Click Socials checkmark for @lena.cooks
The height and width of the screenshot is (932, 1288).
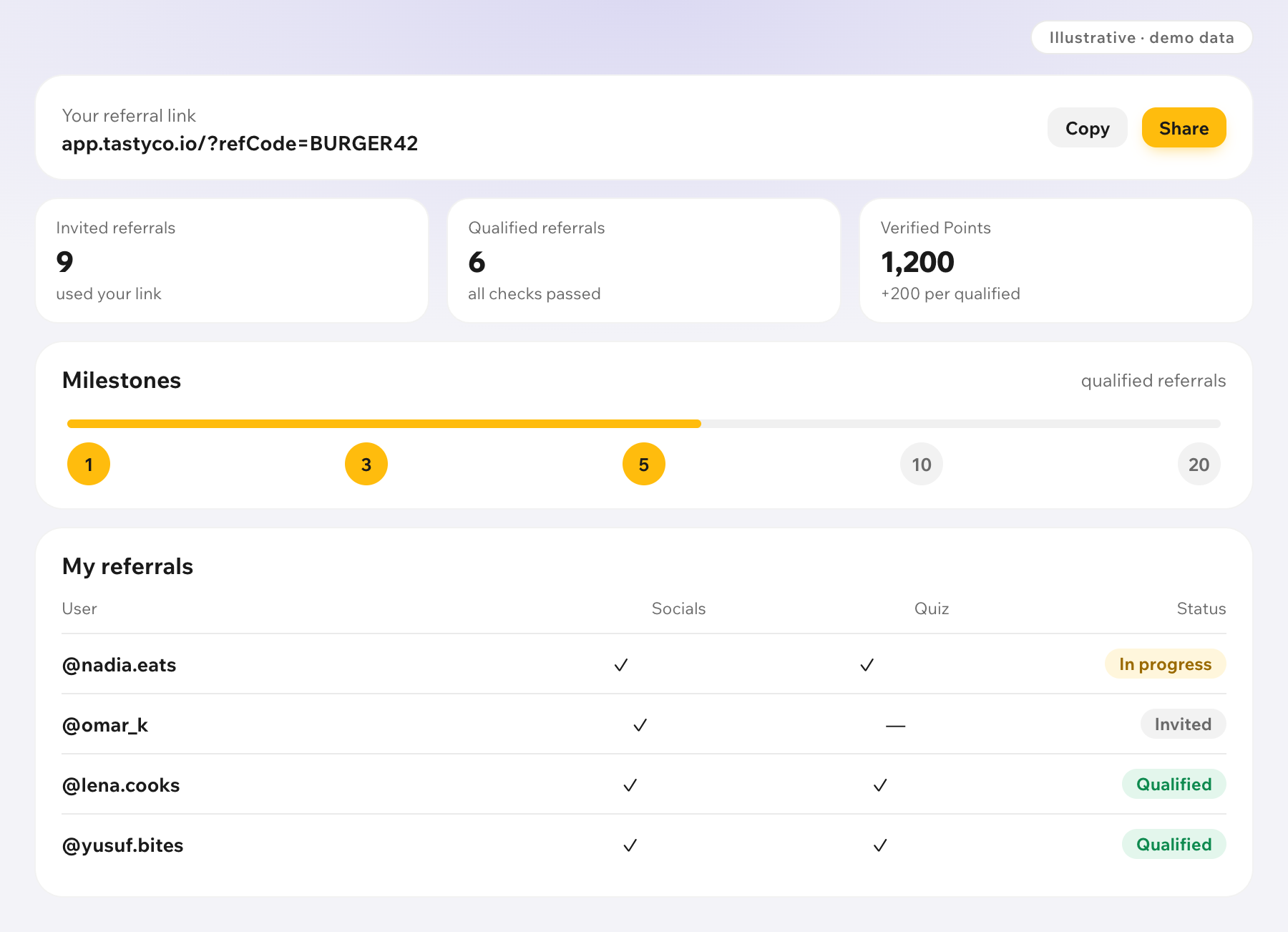630,785
